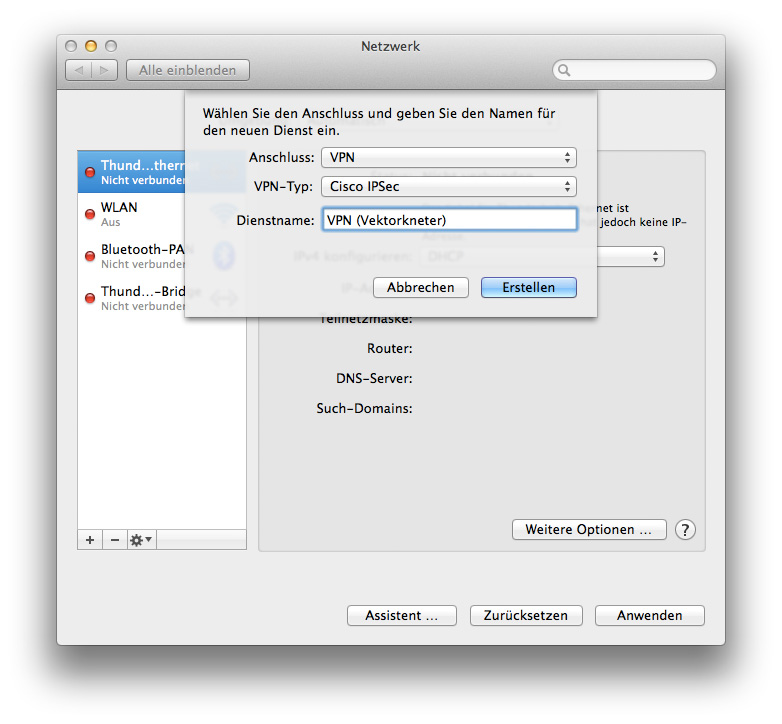This screenshot has width=782, height=724.
Task: Click the Router label
Action: [390, 349]
